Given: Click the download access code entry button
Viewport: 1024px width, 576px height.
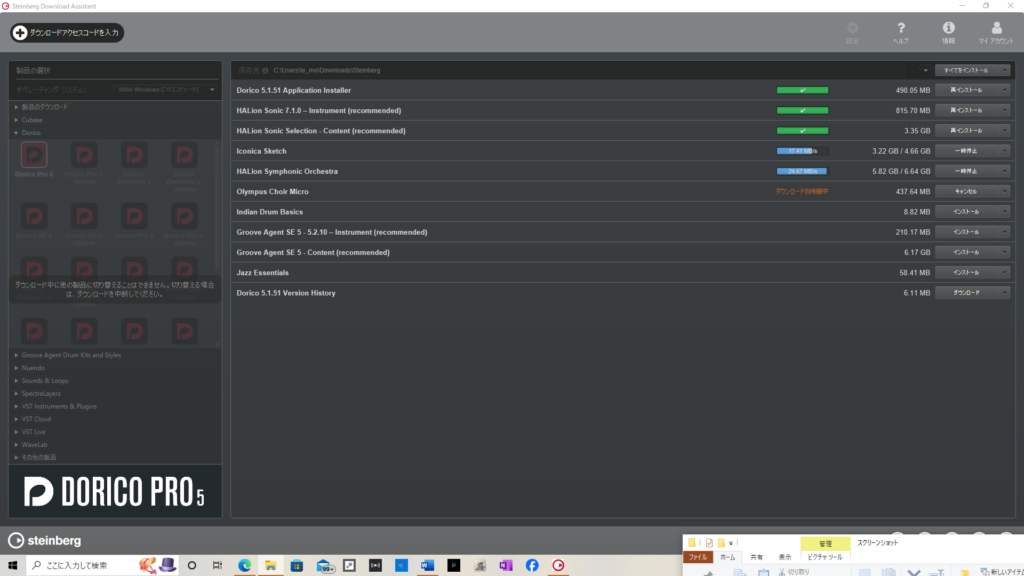Looking at the screenshot, I should tap(67, 33).
